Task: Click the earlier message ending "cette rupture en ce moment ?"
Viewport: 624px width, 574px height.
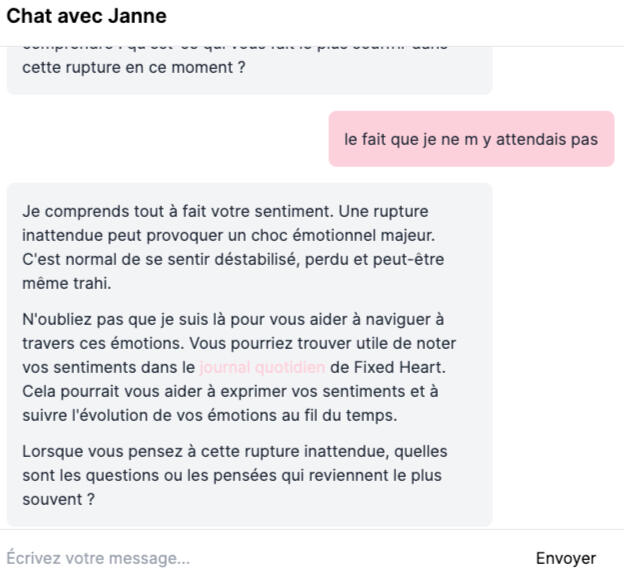Action: click(x=134, y=69)
